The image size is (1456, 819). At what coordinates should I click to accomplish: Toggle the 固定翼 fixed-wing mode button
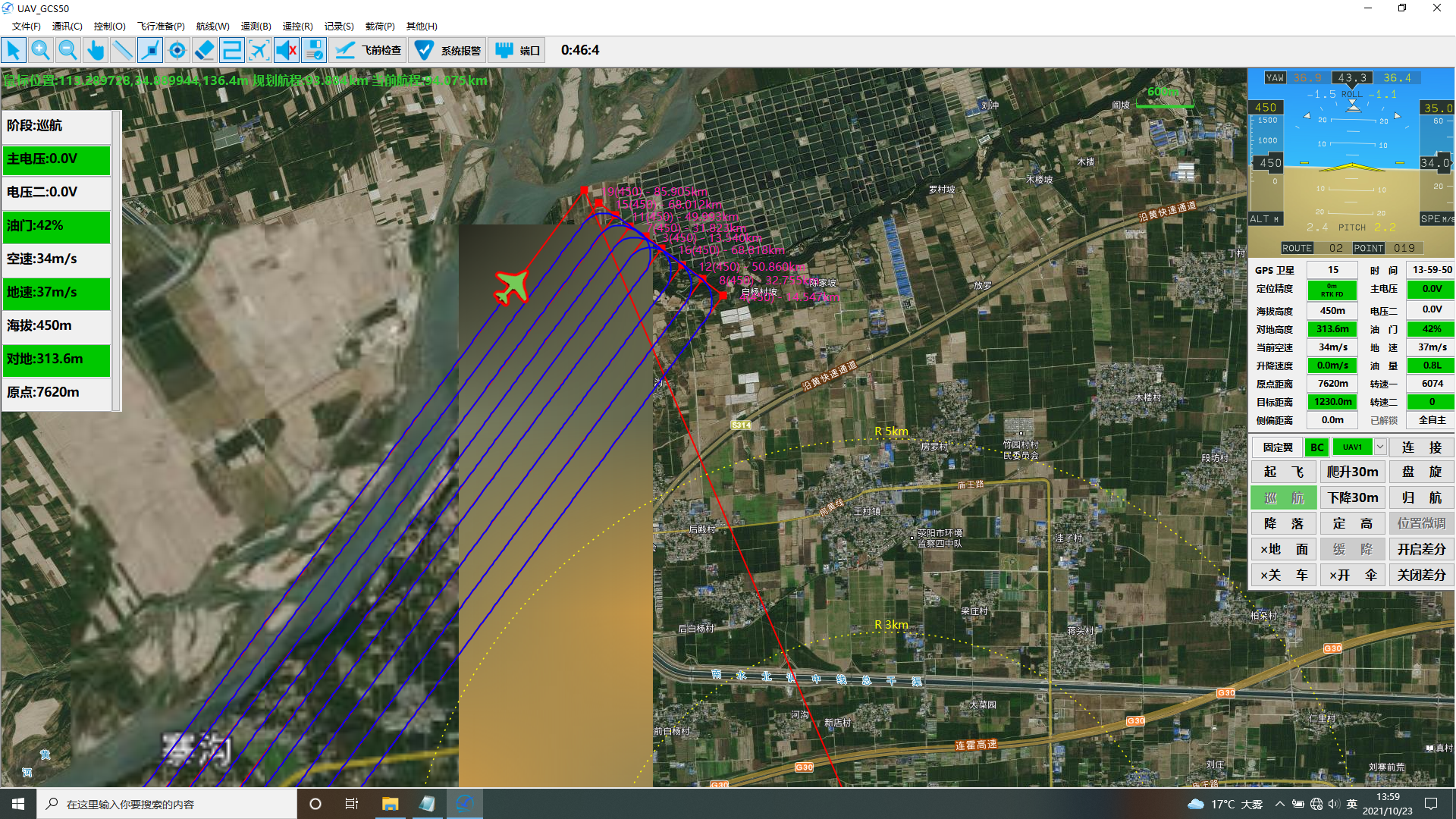pyautogui.click(x=1278, y=447)
